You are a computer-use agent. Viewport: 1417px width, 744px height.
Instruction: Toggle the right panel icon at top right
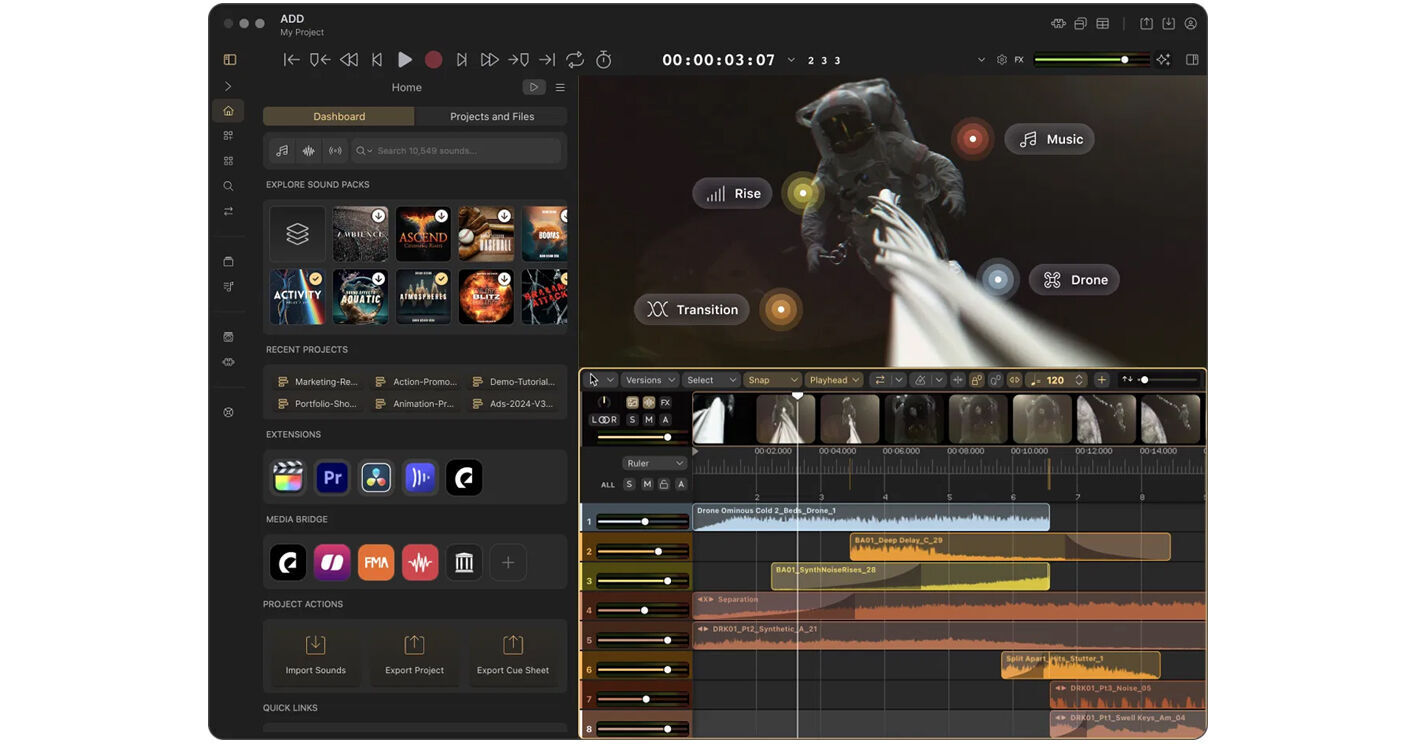(1192, 60)
